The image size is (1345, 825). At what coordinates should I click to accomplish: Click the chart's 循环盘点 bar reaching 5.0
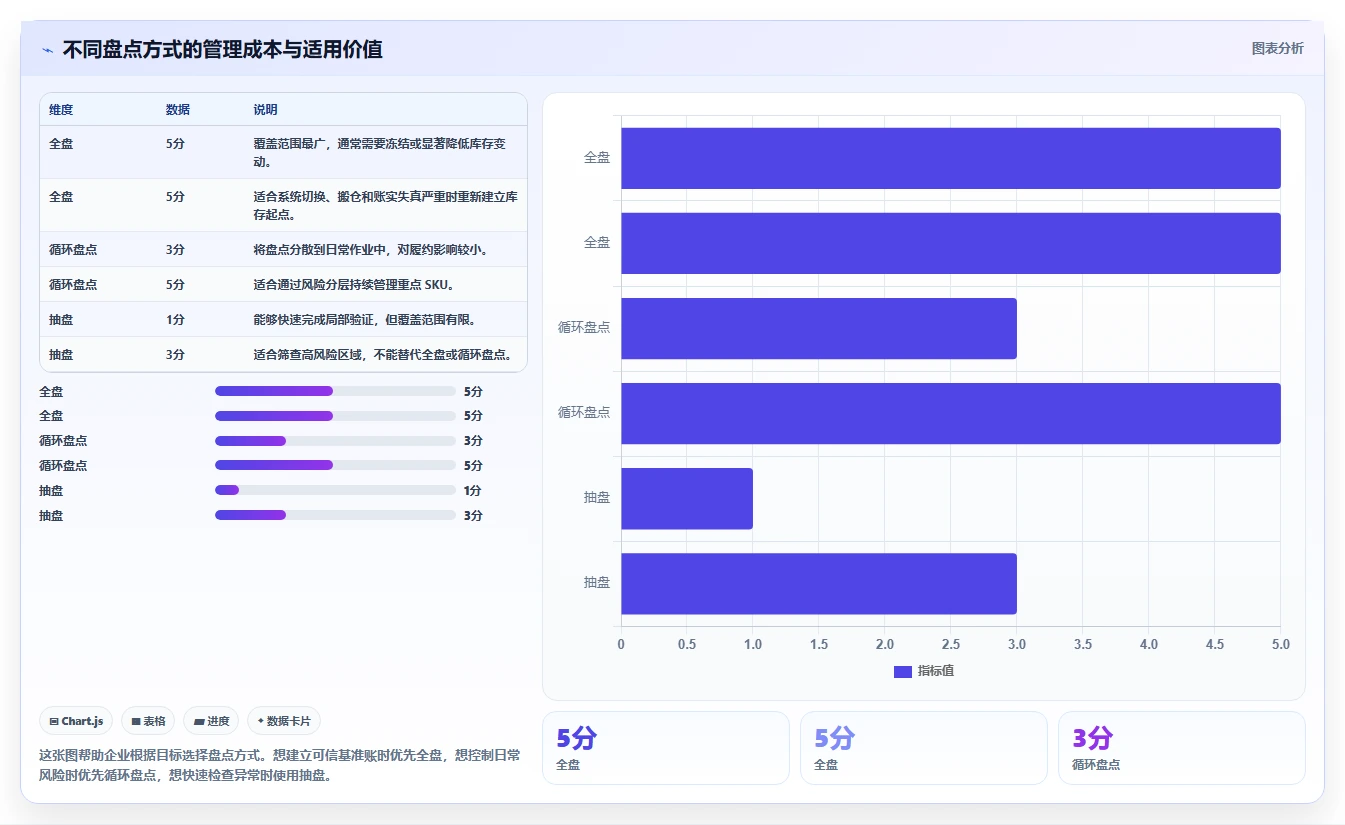click(x=951, y=413)
